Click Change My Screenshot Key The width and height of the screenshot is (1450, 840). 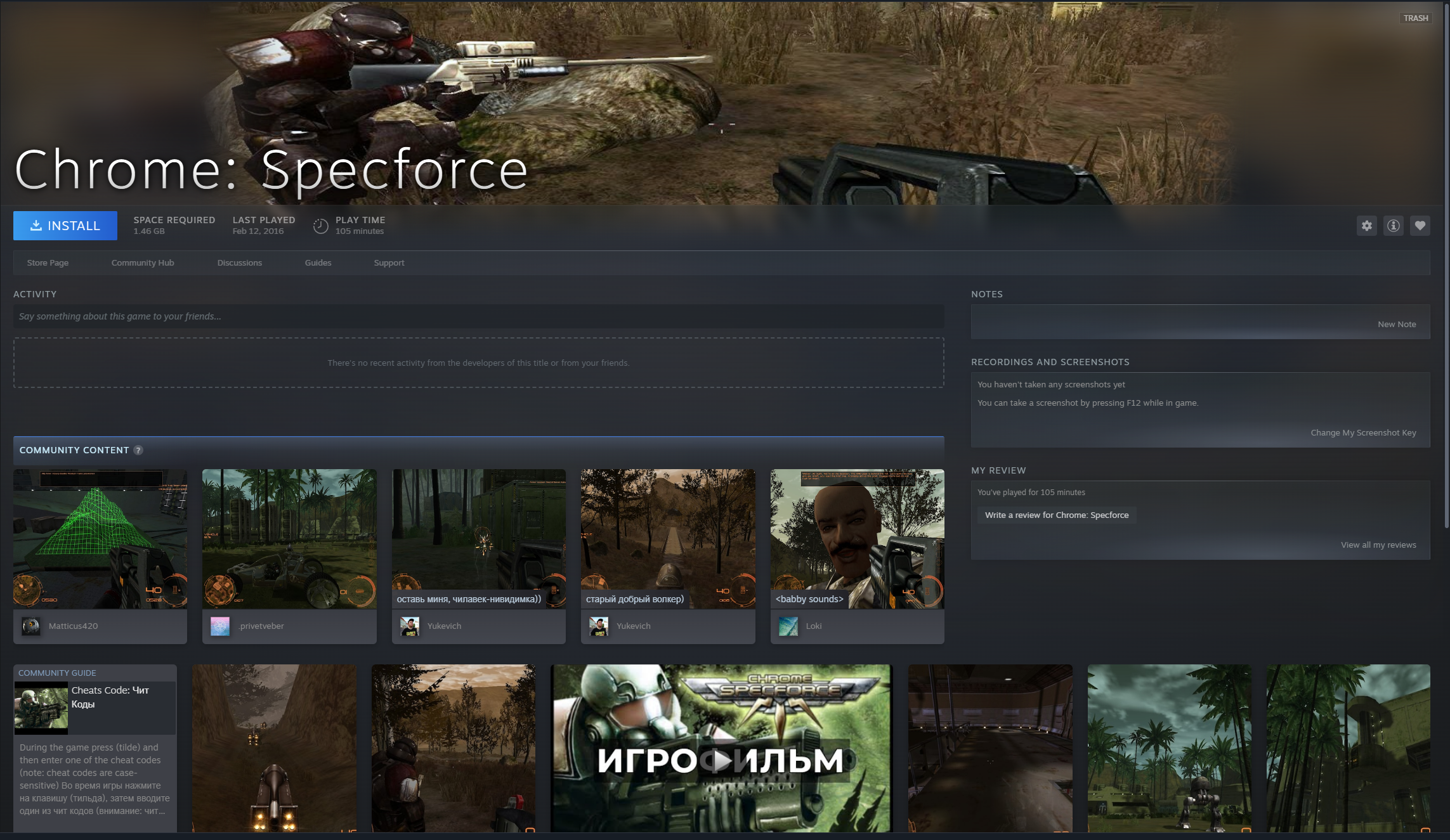coord(1363,432)
